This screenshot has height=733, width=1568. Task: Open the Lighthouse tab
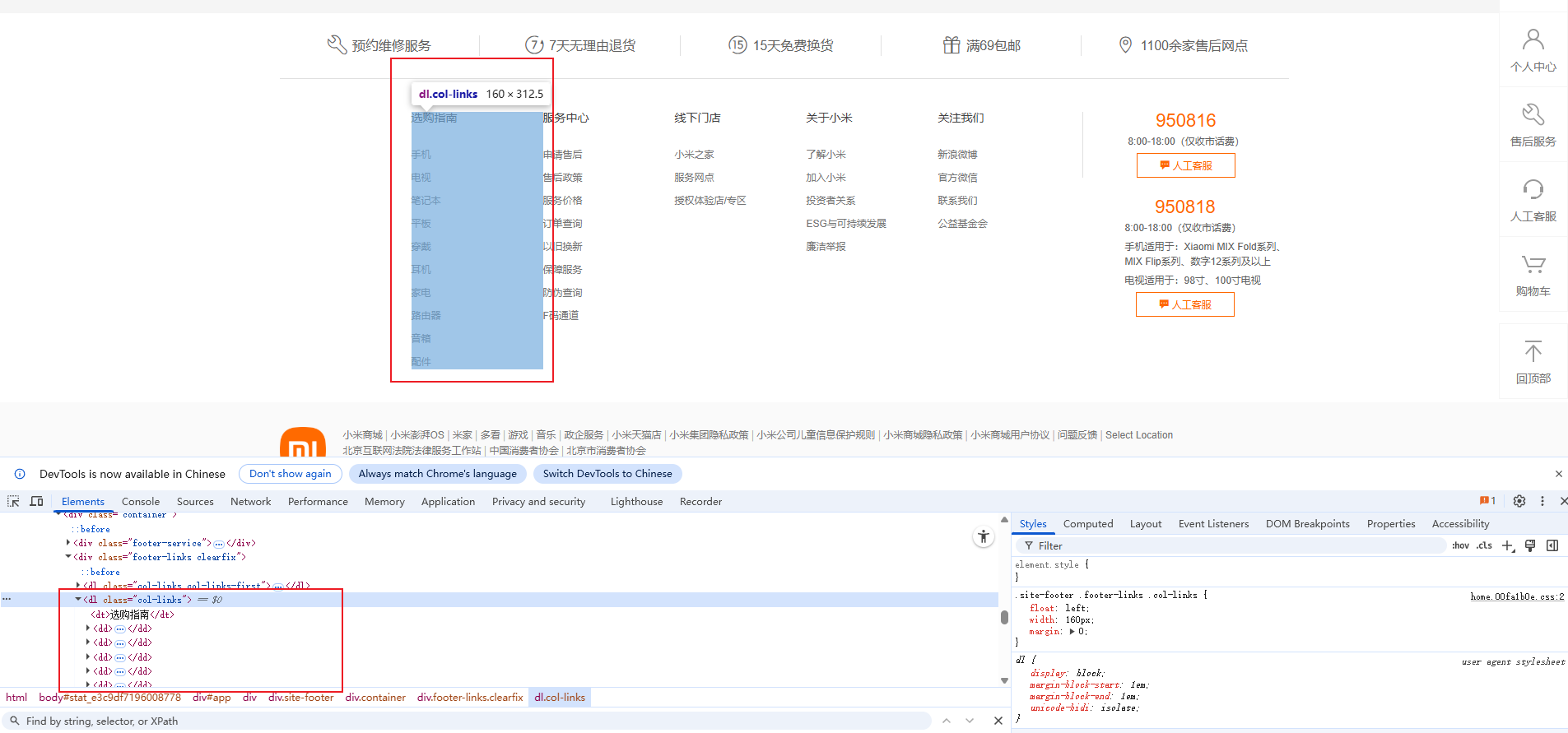point(636,501)
